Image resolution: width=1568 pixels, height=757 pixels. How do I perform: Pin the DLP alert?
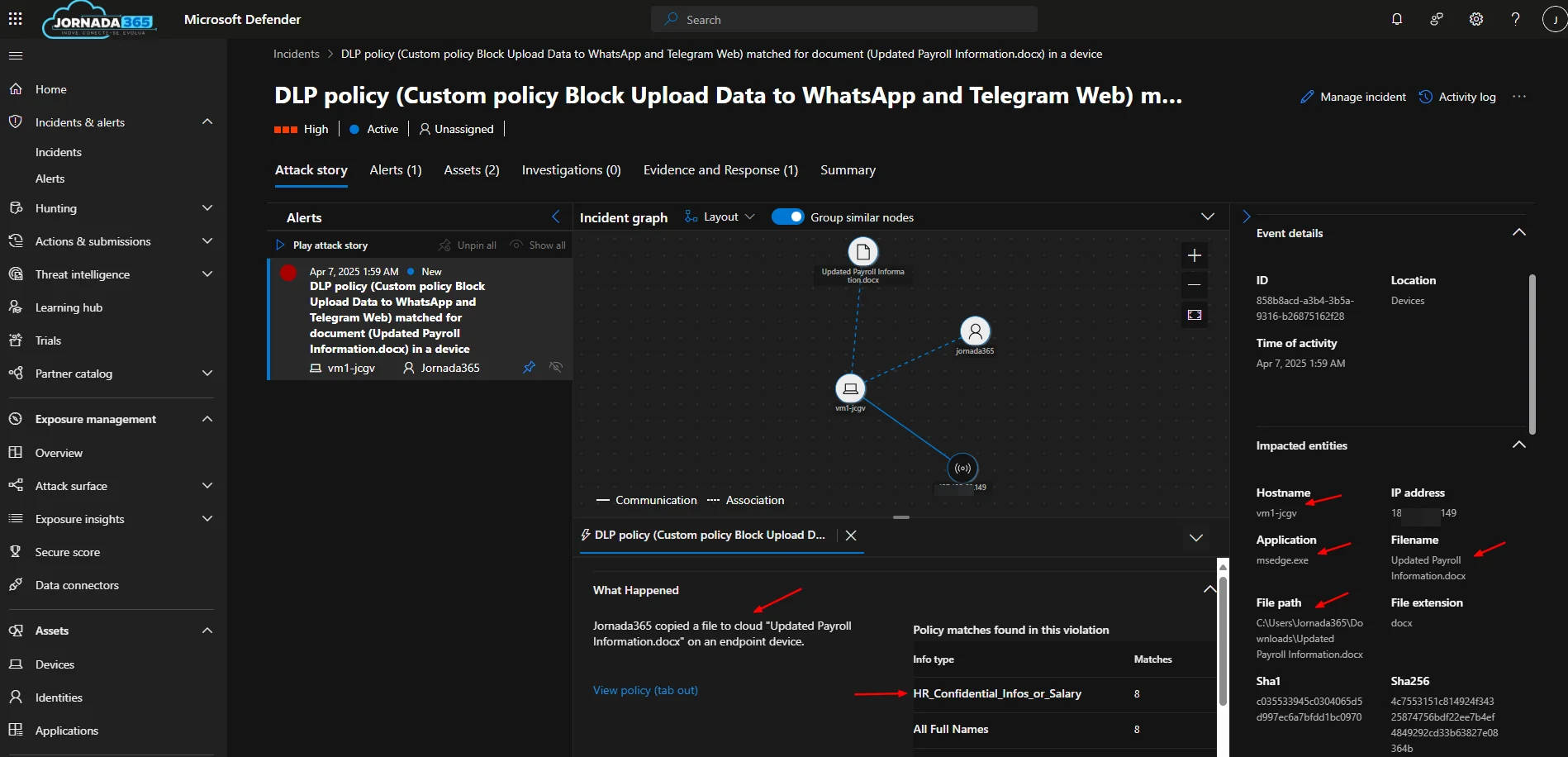click(x=530, y=367)
